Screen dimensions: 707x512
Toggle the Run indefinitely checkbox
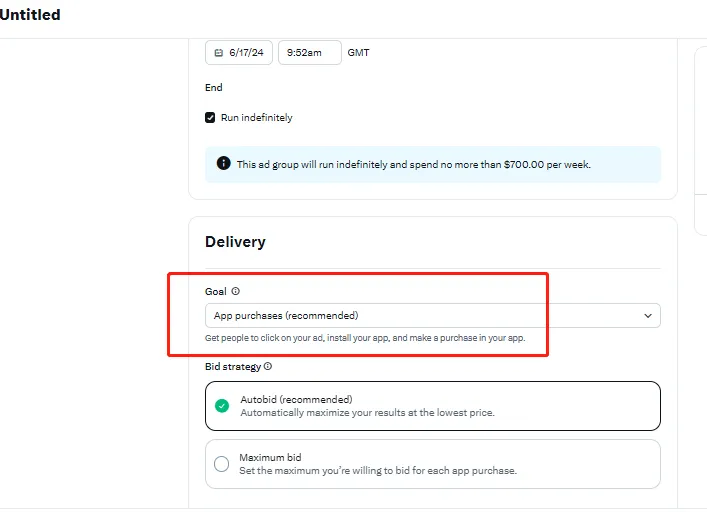210,118
